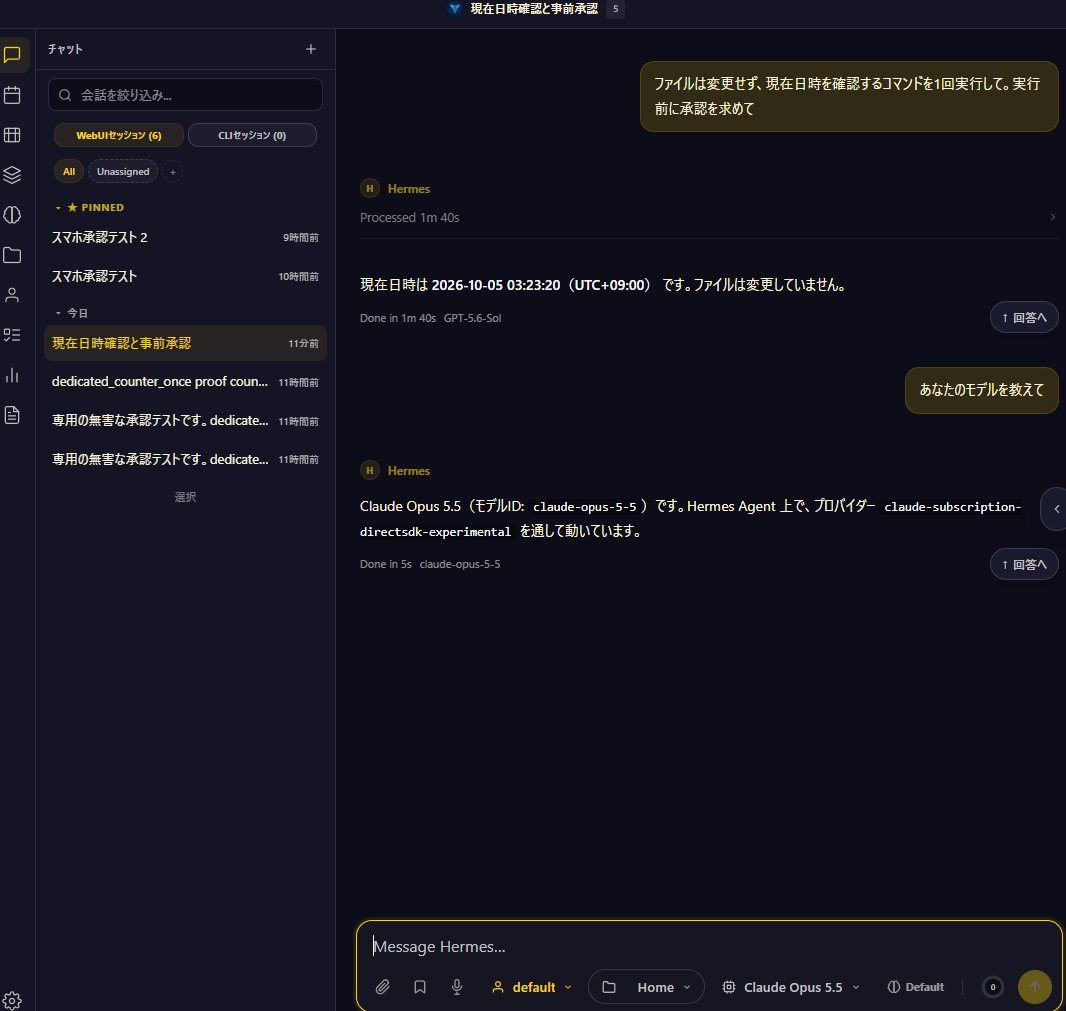
Task: Click the GPT-5.6-Sol model label
Action: click(x=472, y=318)
